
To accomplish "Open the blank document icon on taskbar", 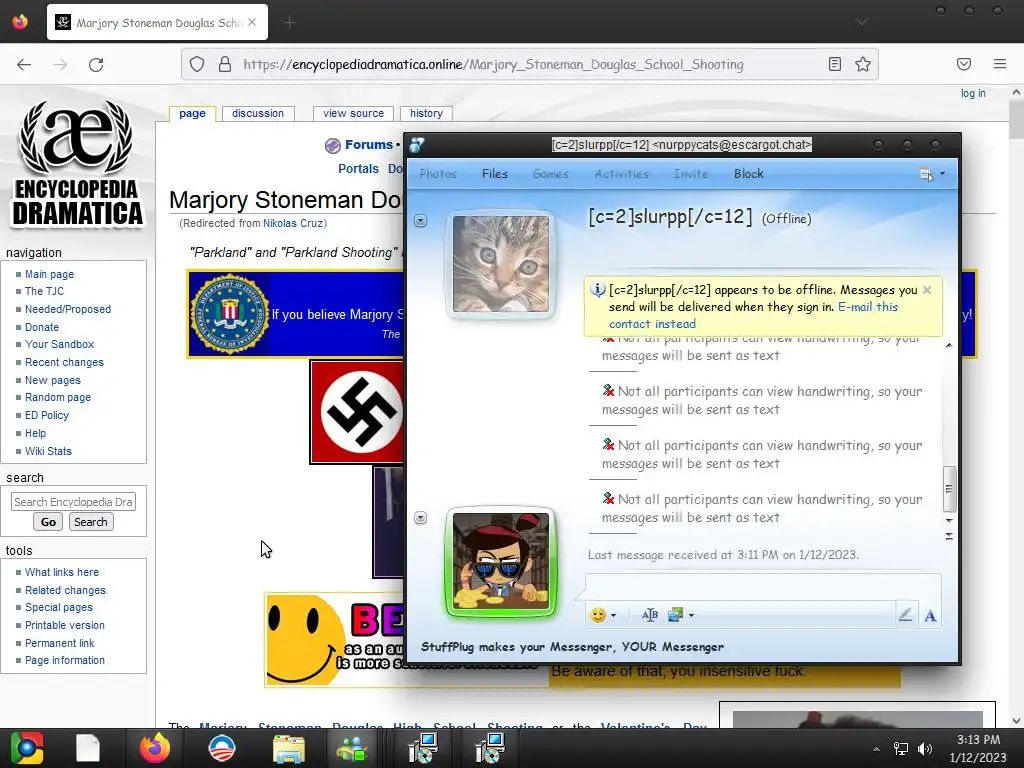I will coord(88,748).
